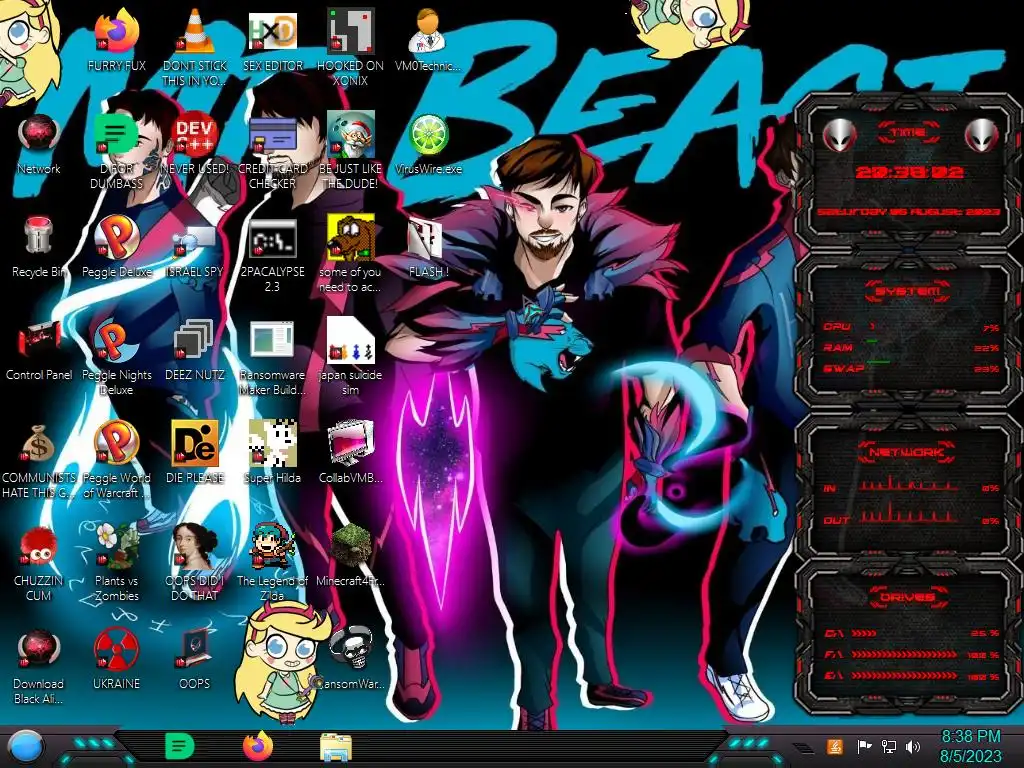1024x768 pixels.
Task: Click the SWAP usage row in gadget
Action: coord(910,369)
